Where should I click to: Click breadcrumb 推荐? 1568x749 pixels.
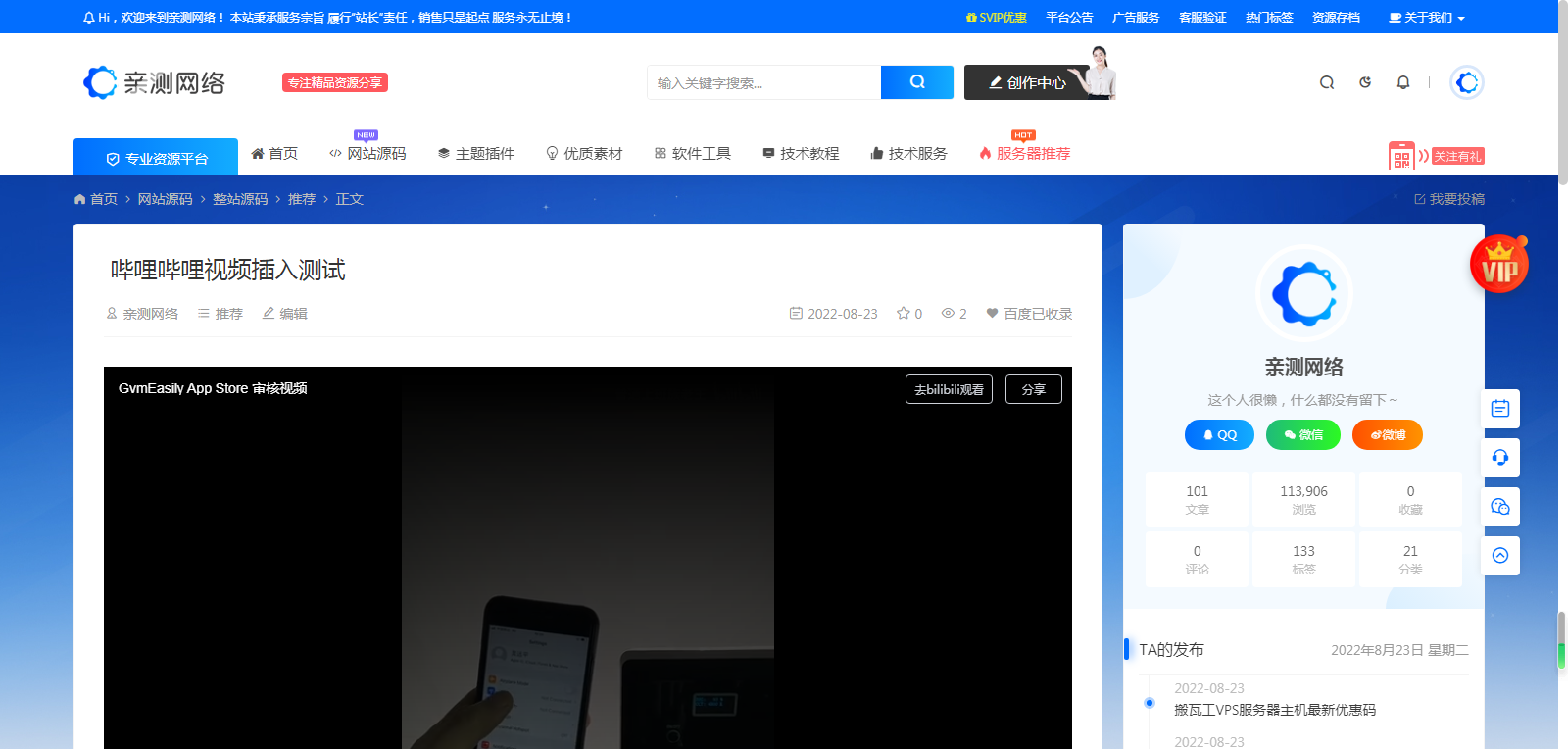tap(302, 199)
